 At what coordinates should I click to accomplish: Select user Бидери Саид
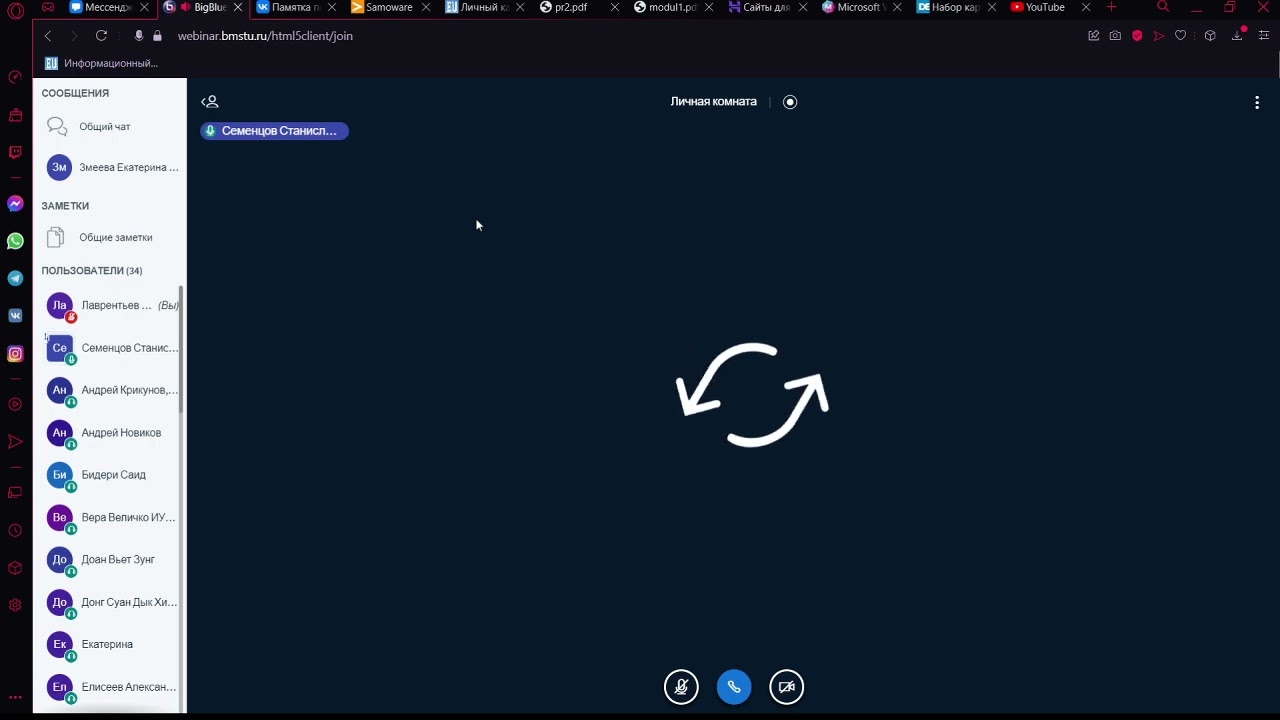click(x=110, y=475)
